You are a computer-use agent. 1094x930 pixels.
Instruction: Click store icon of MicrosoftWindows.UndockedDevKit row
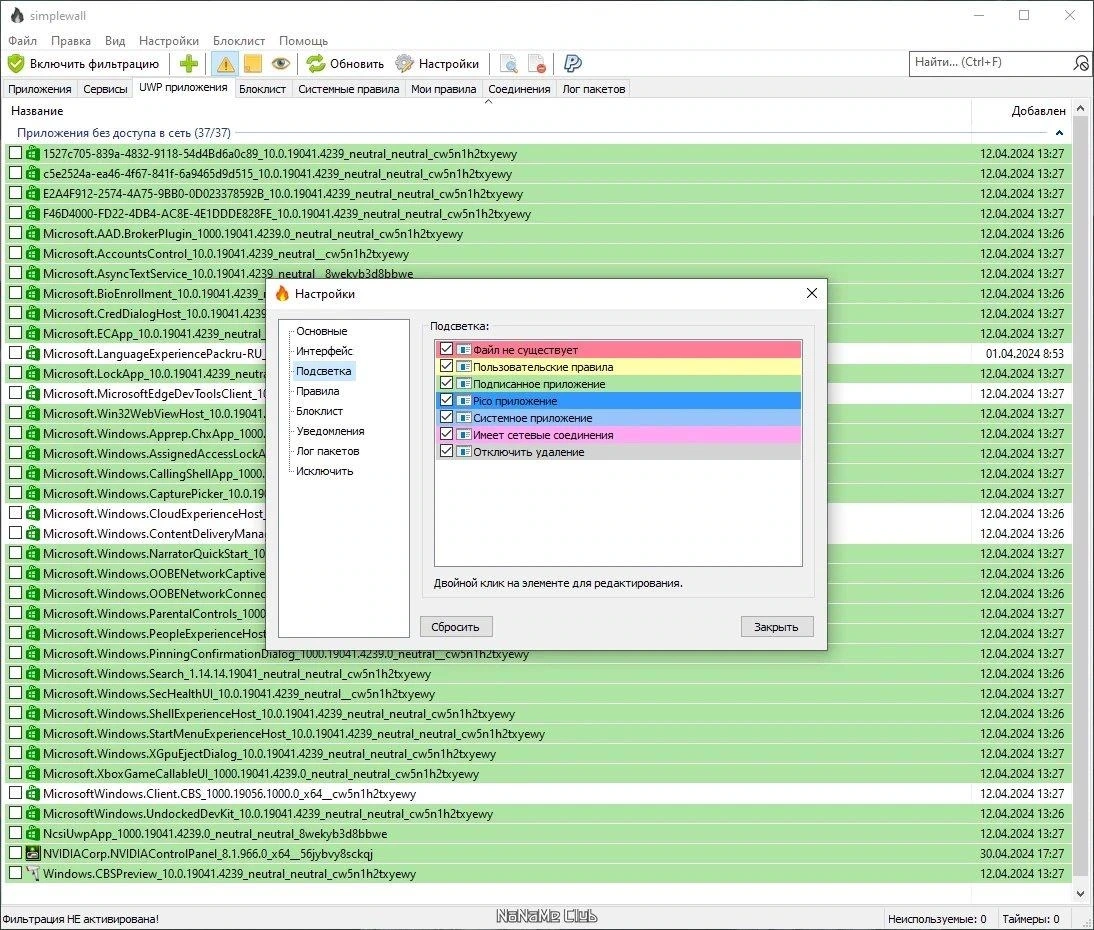pos(32,813)
